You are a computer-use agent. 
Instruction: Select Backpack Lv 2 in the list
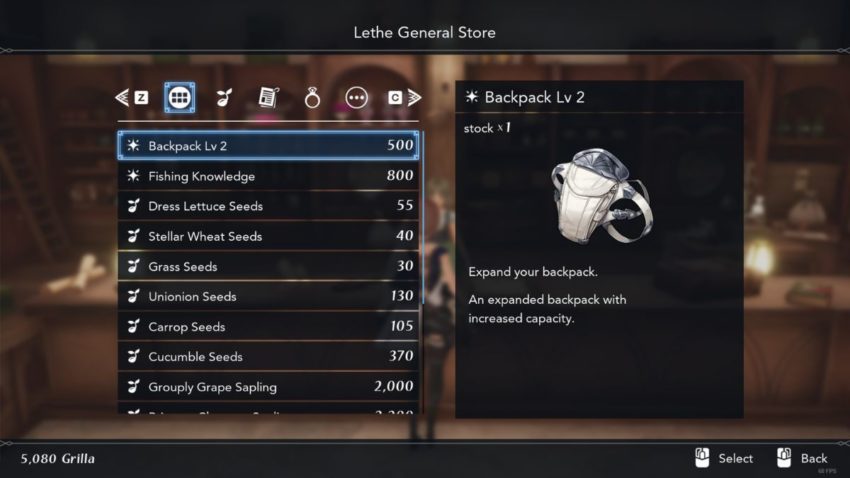pyautogui.click(x=268, y=145)
